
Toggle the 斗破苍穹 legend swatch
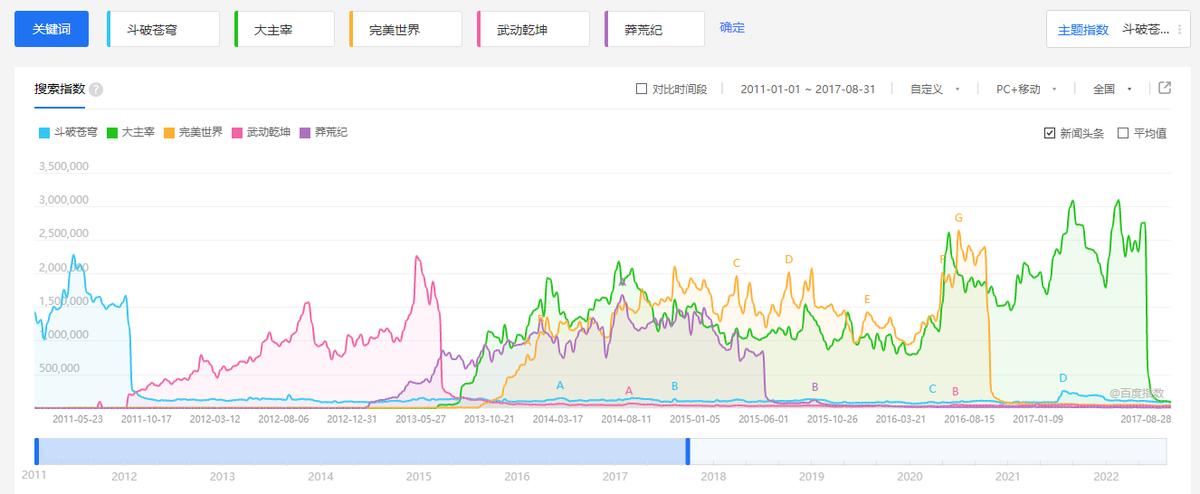[x=44, y=132]
